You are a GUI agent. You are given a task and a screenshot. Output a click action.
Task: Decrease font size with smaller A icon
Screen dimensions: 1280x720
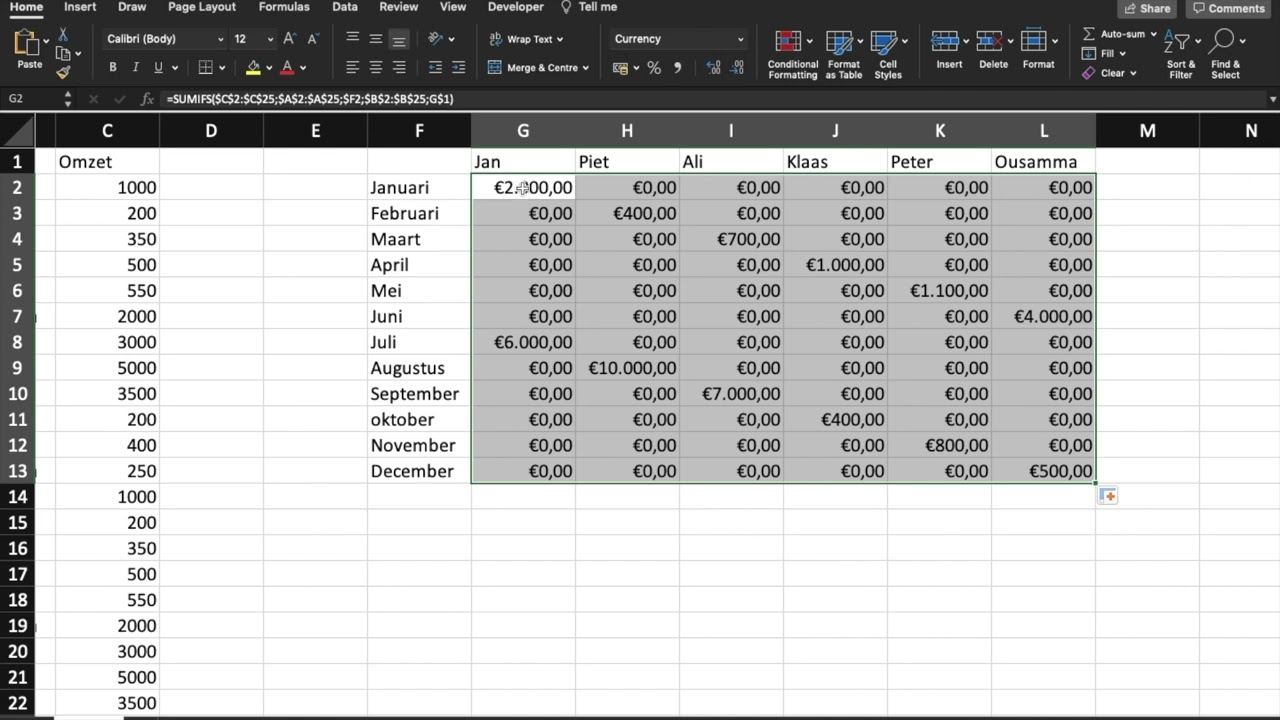tap(312, 39)
